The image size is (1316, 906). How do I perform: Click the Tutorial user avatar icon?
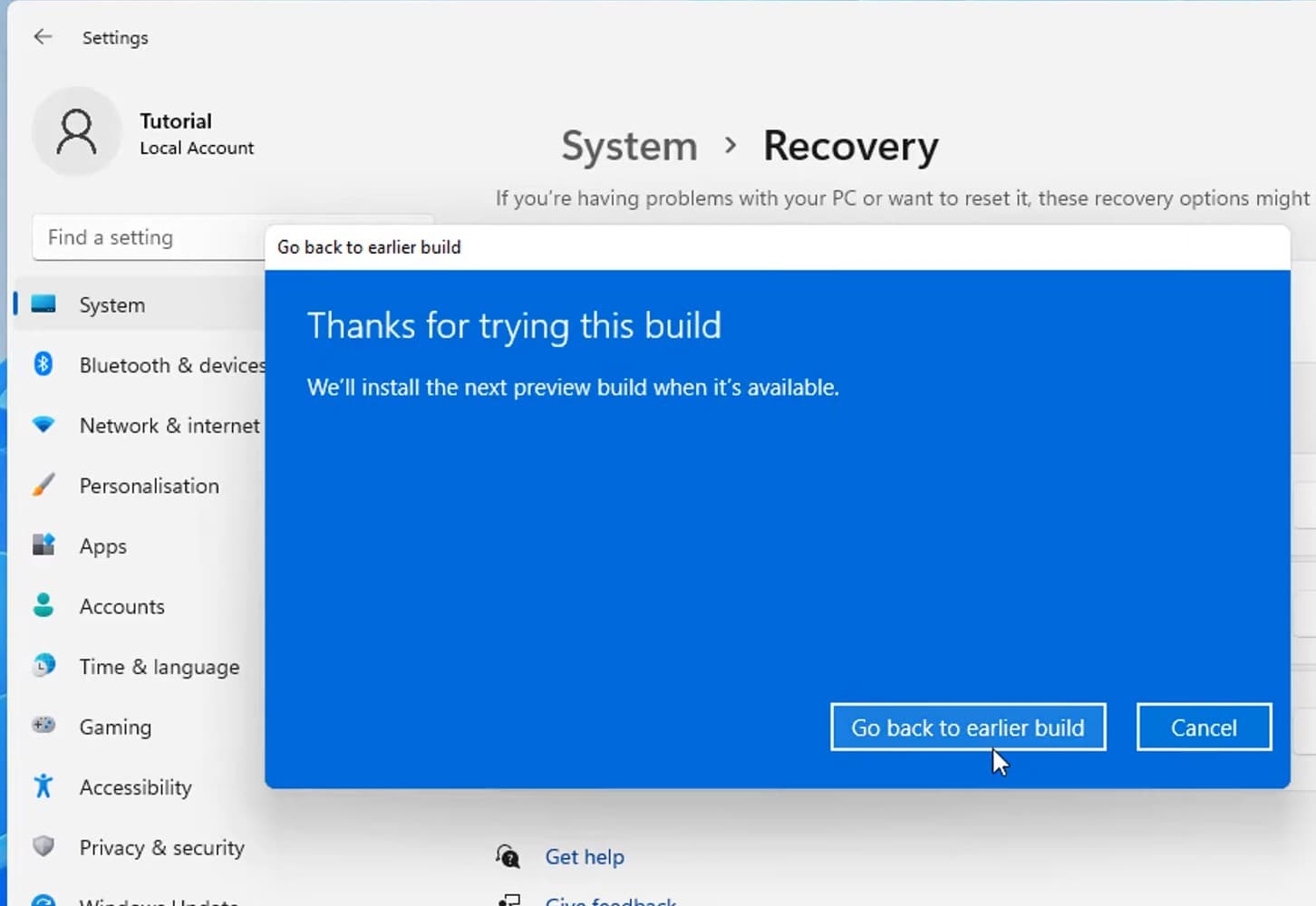(x=76, y=132)
